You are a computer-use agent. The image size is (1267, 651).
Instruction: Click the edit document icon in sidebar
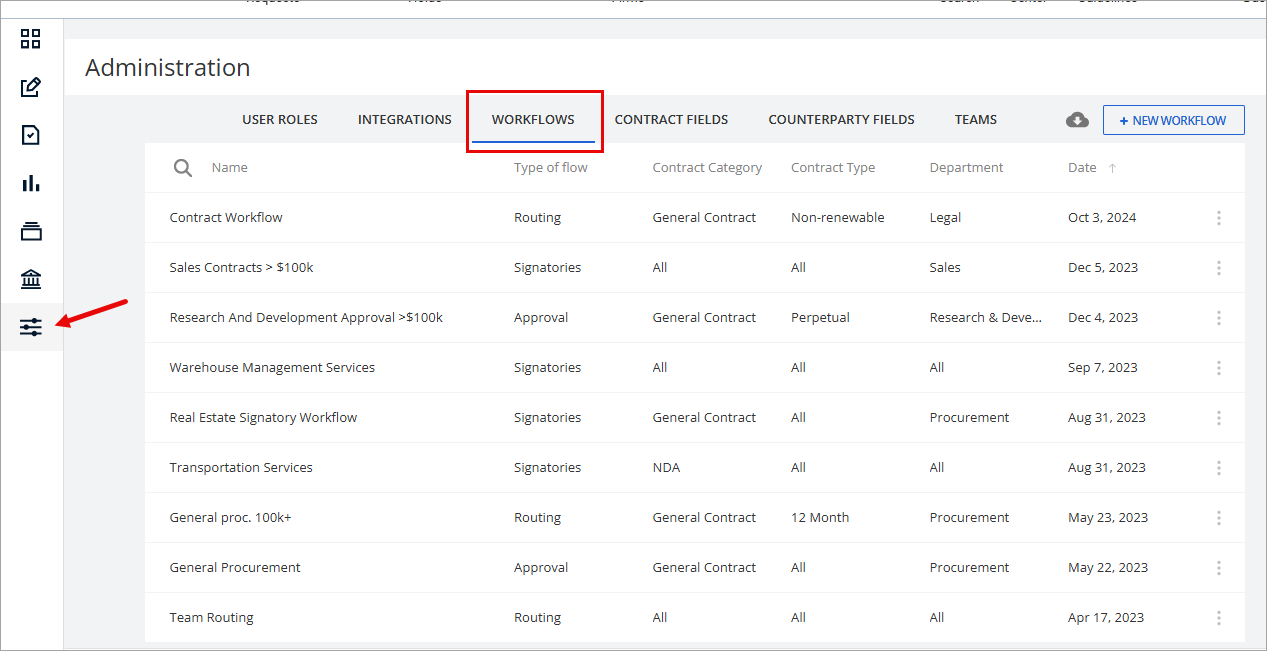pos(31,87)
